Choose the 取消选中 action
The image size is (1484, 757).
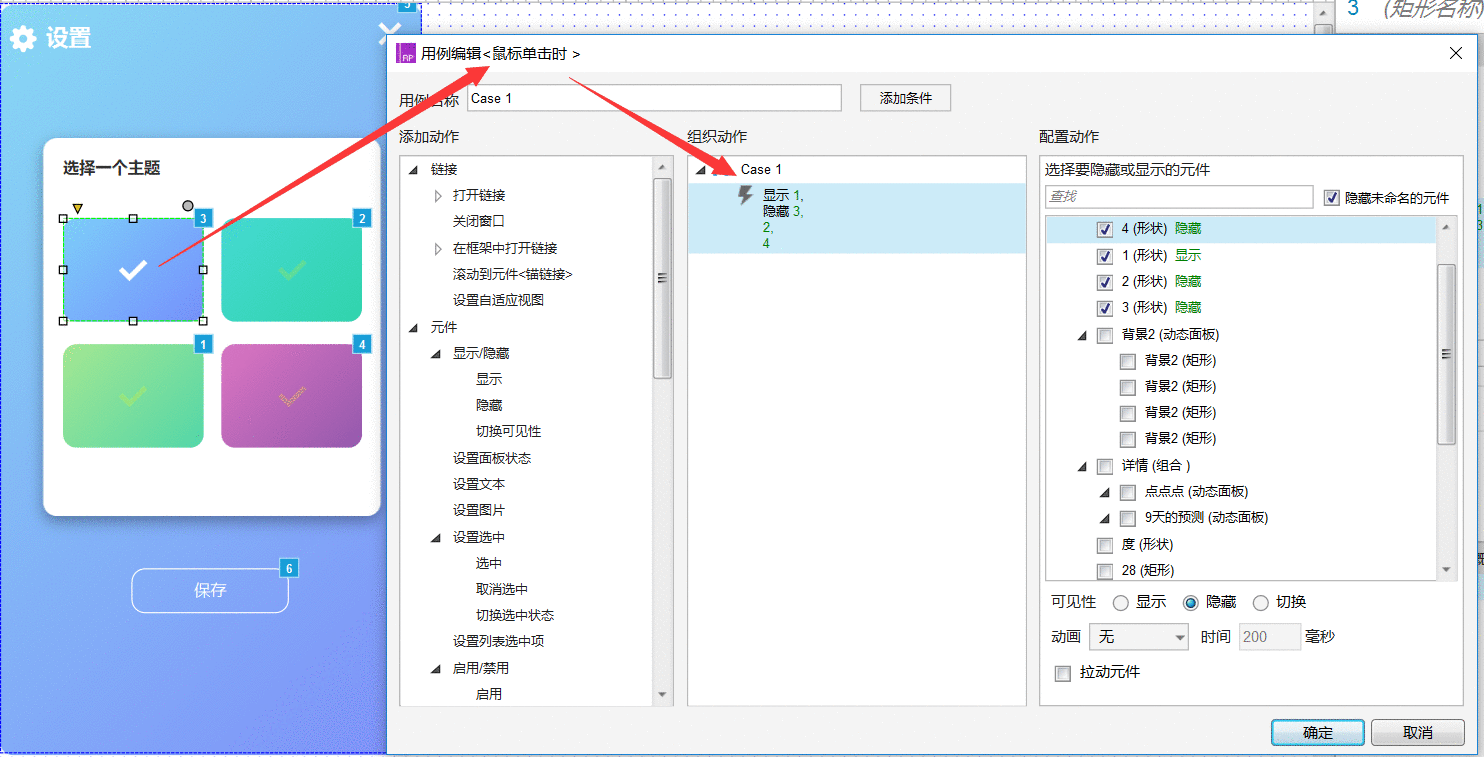(502, 589)
